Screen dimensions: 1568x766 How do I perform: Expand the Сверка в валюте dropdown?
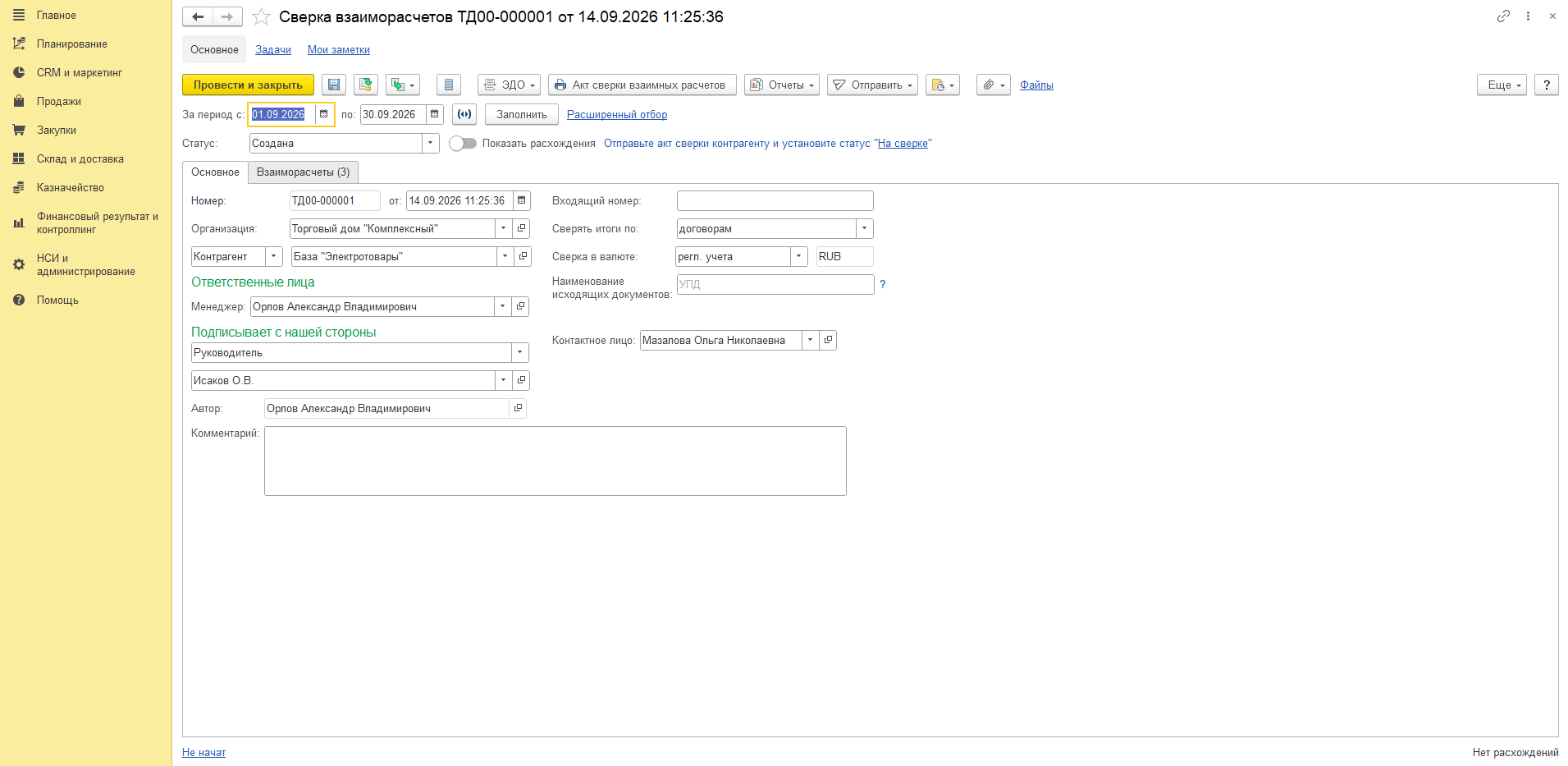799,256
